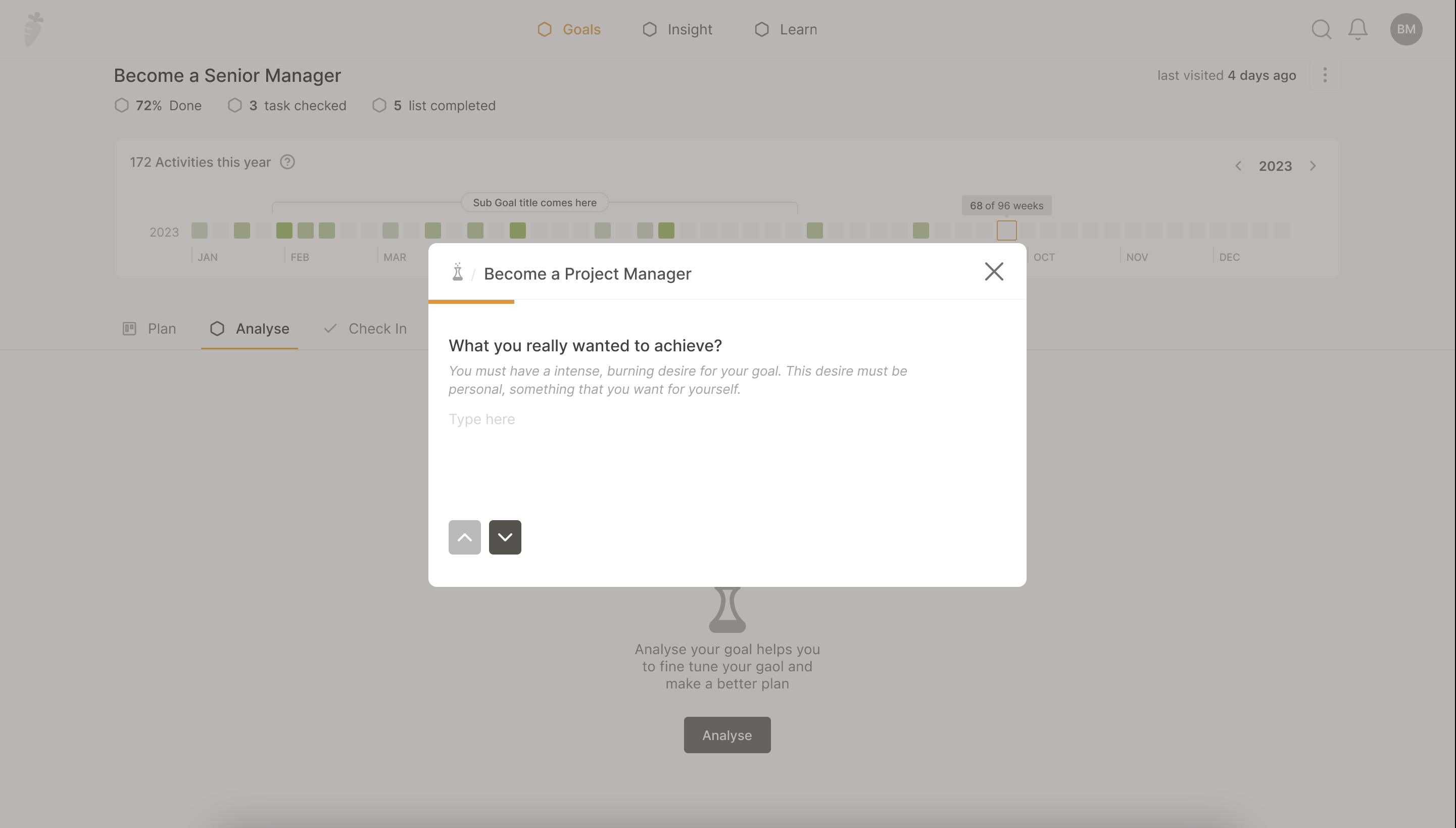This screenshot has height=828, width=1456.
Task: Open search with the magnifier icon
Action: [1321, 29]
